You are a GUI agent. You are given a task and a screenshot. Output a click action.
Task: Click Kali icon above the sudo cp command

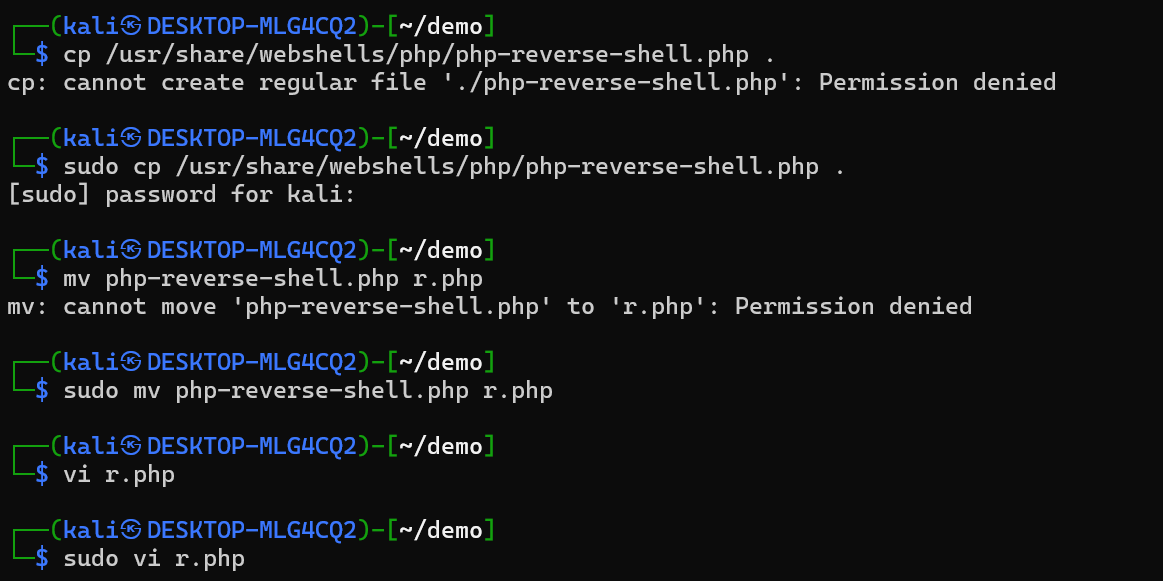(131, 137)
